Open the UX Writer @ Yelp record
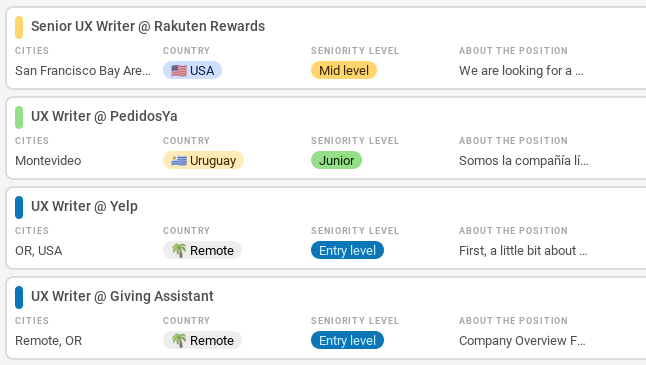This screenshot has height=365, width=646. pos(84,206)
